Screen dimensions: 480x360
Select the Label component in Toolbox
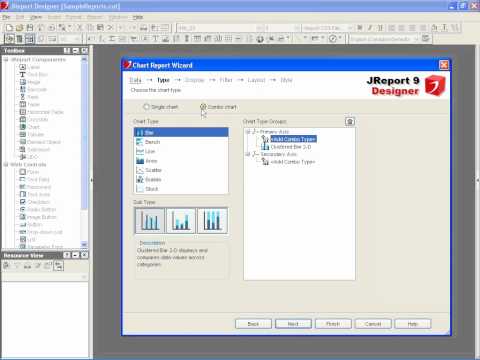[29, 67]
